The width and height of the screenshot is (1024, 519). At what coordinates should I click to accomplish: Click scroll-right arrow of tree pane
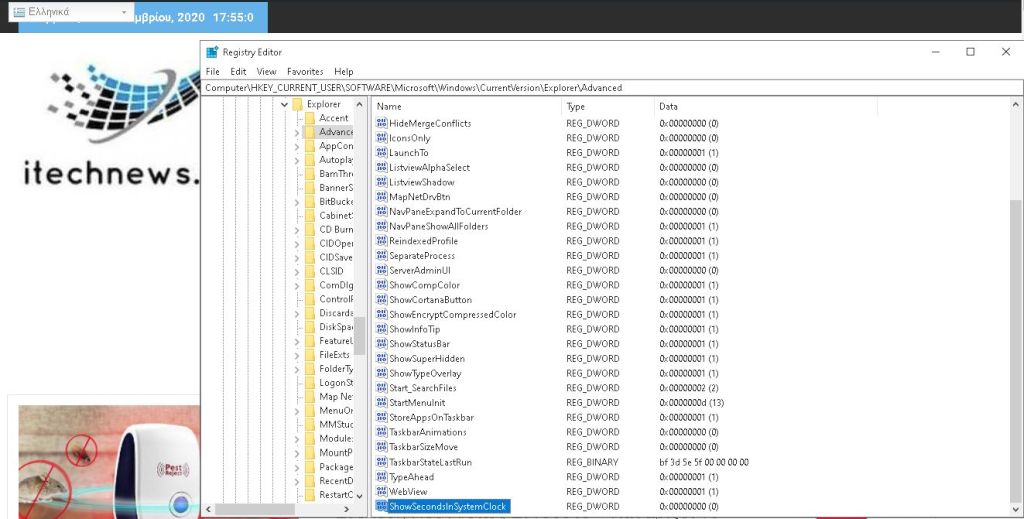(346, 509)
